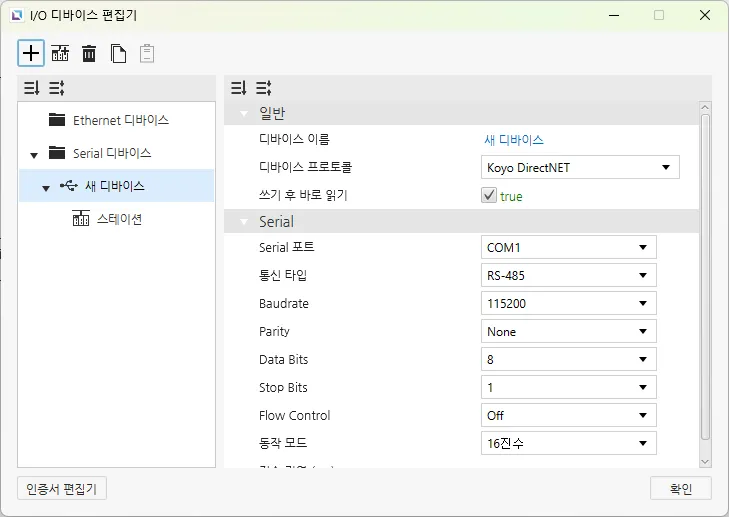Screen dimensions: 729x517
Task: Click the 확인 button
Action: coord(680,488)
